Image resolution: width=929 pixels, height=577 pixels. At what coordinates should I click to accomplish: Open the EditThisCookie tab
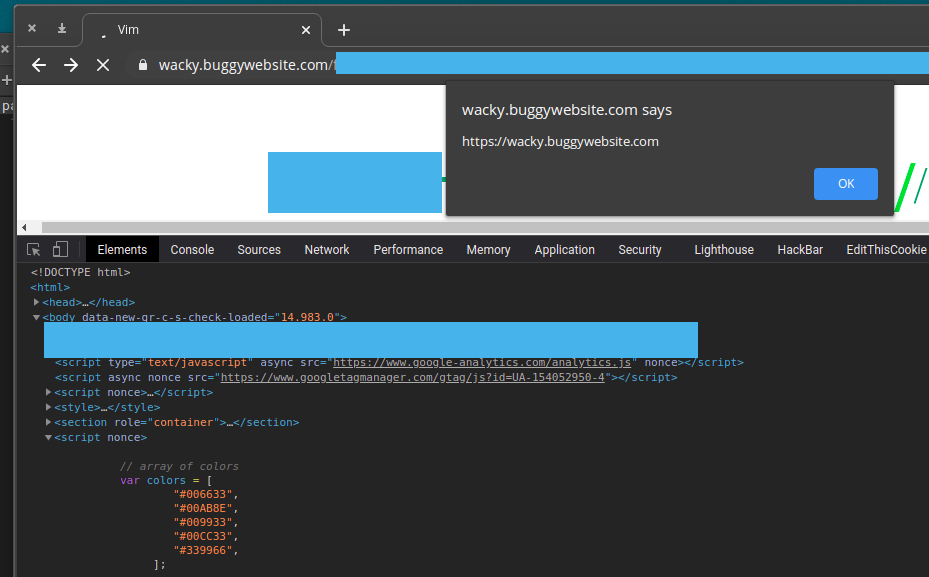click(x=886, y=249)
